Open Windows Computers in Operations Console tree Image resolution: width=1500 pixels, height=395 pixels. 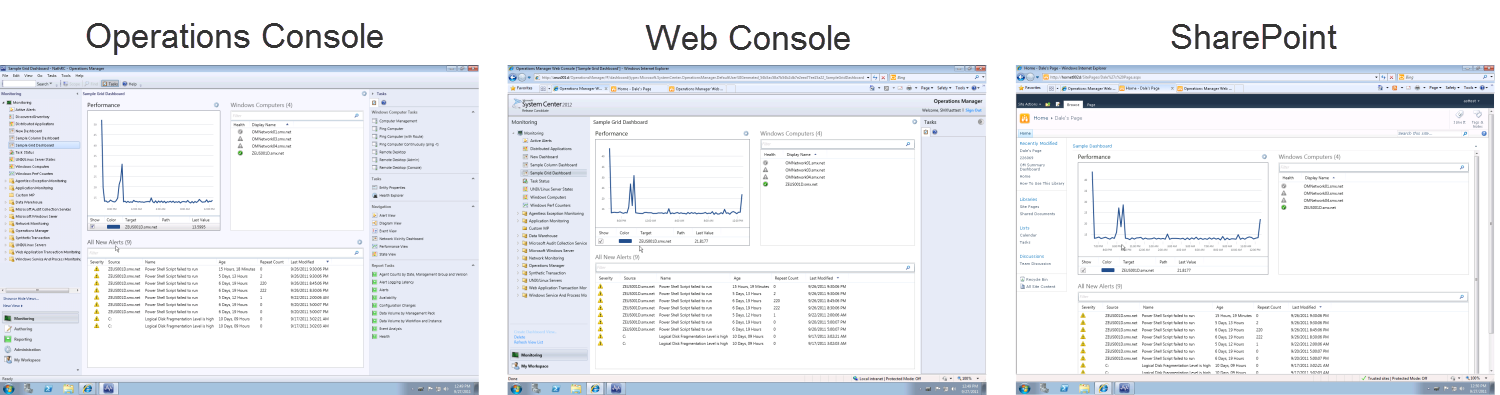click(31, 166)
